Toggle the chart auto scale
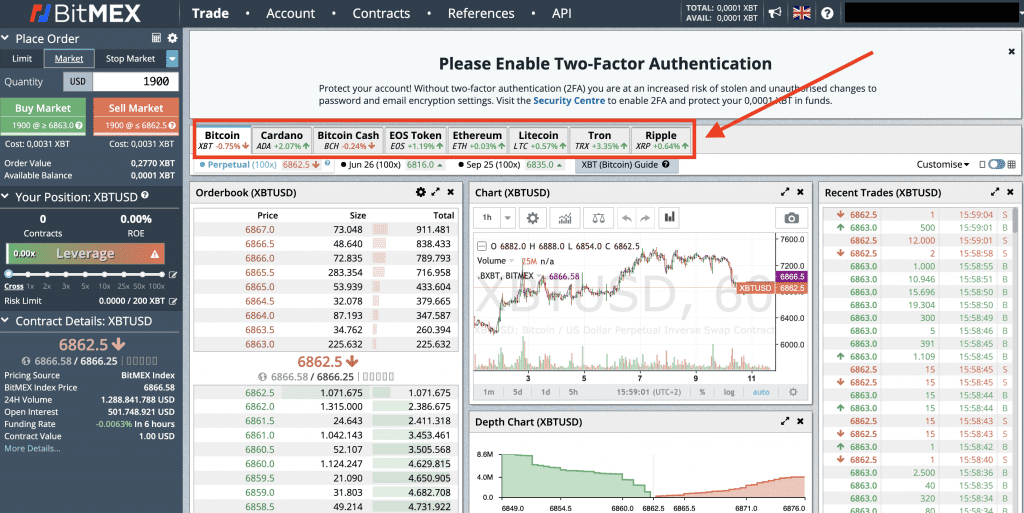The image size is (1024, 513). point(761,392)
